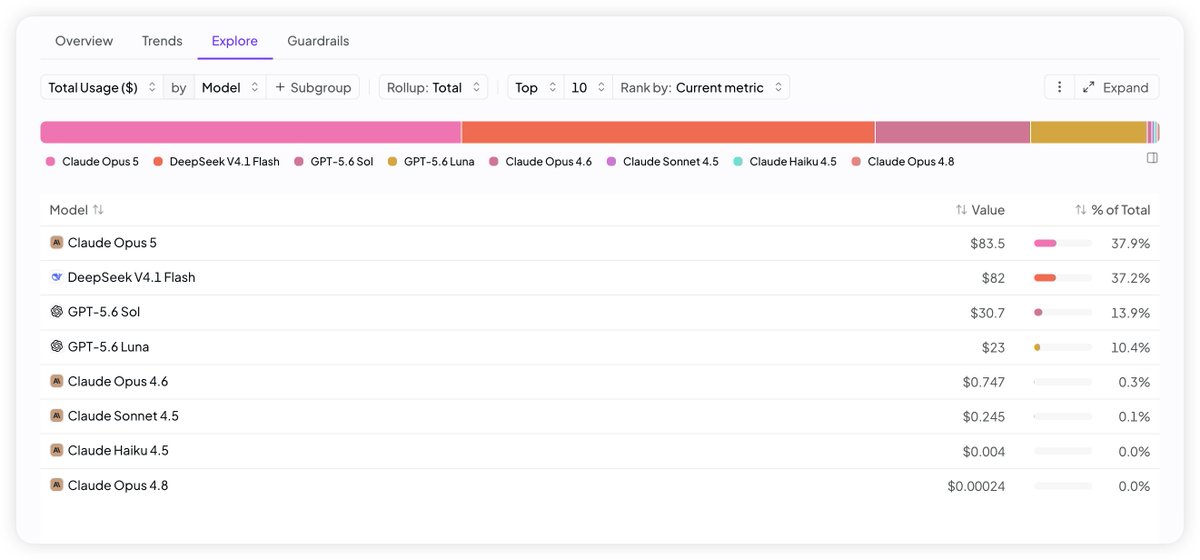Select the Claude Opus 4.8 row name
The image size is (1200, 560).
pos(118,485)
